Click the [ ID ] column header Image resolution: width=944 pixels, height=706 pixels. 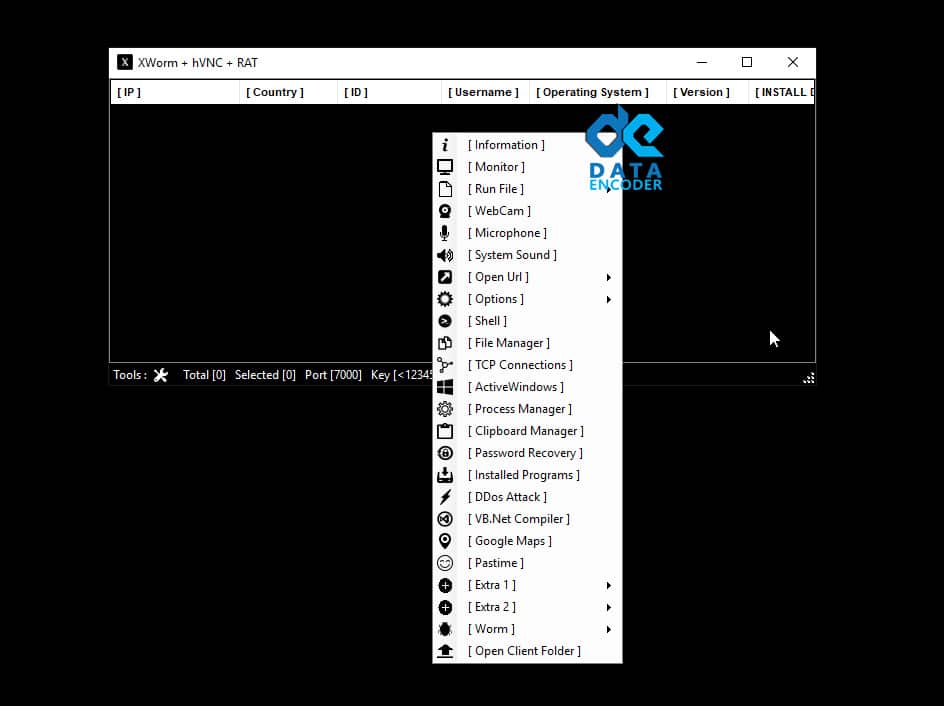390,92
